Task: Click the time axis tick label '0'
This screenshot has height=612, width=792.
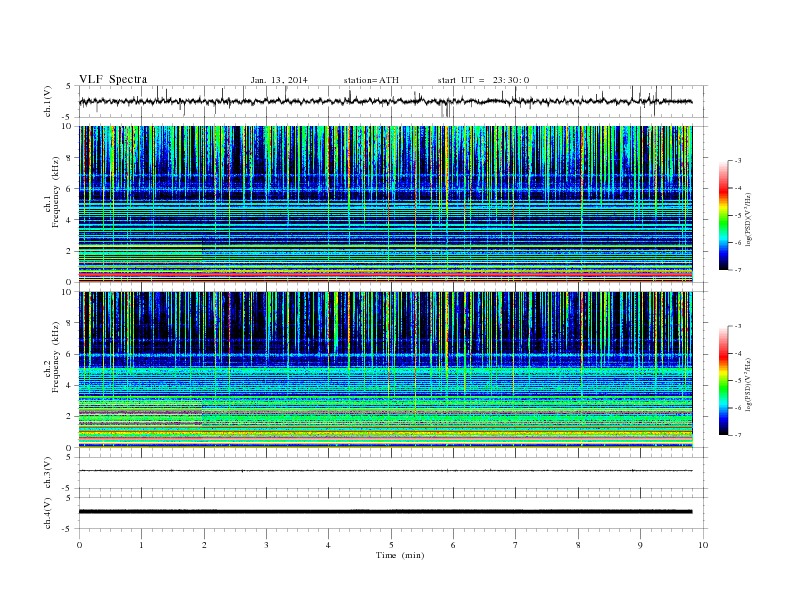Action: [79, 545]
